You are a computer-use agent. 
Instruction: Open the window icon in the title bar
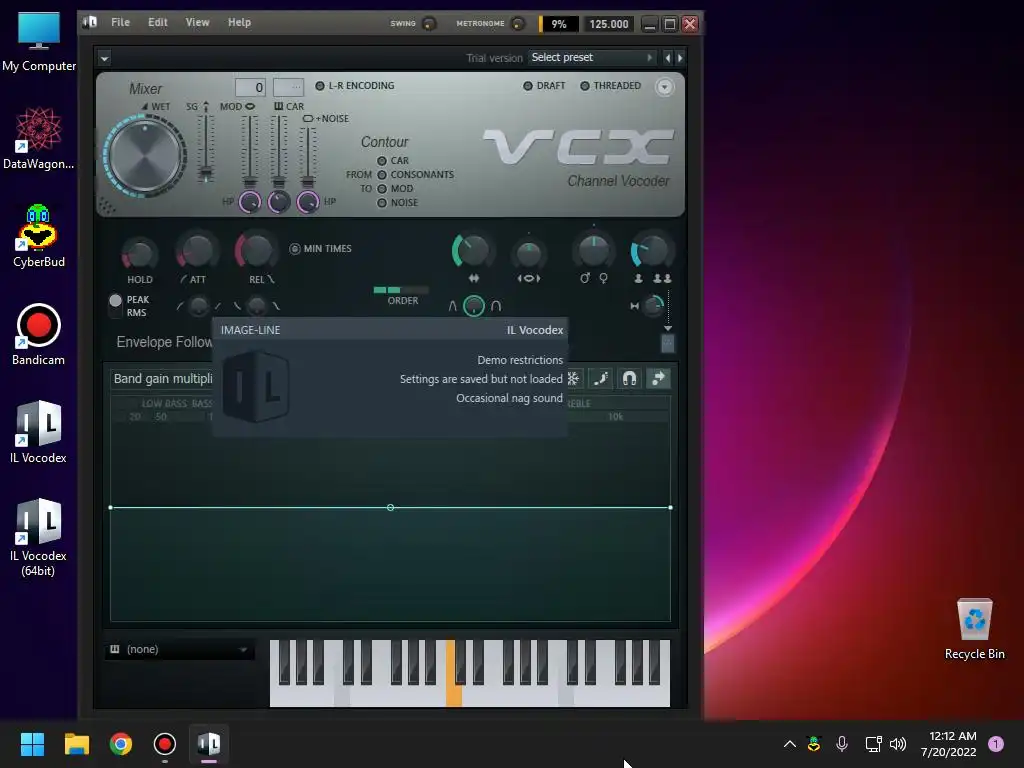90,22
